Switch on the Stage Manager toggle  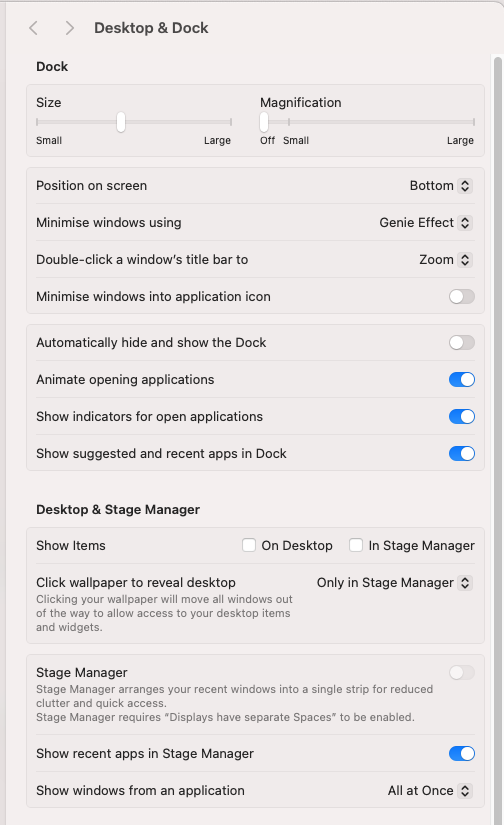click(462, 672)
